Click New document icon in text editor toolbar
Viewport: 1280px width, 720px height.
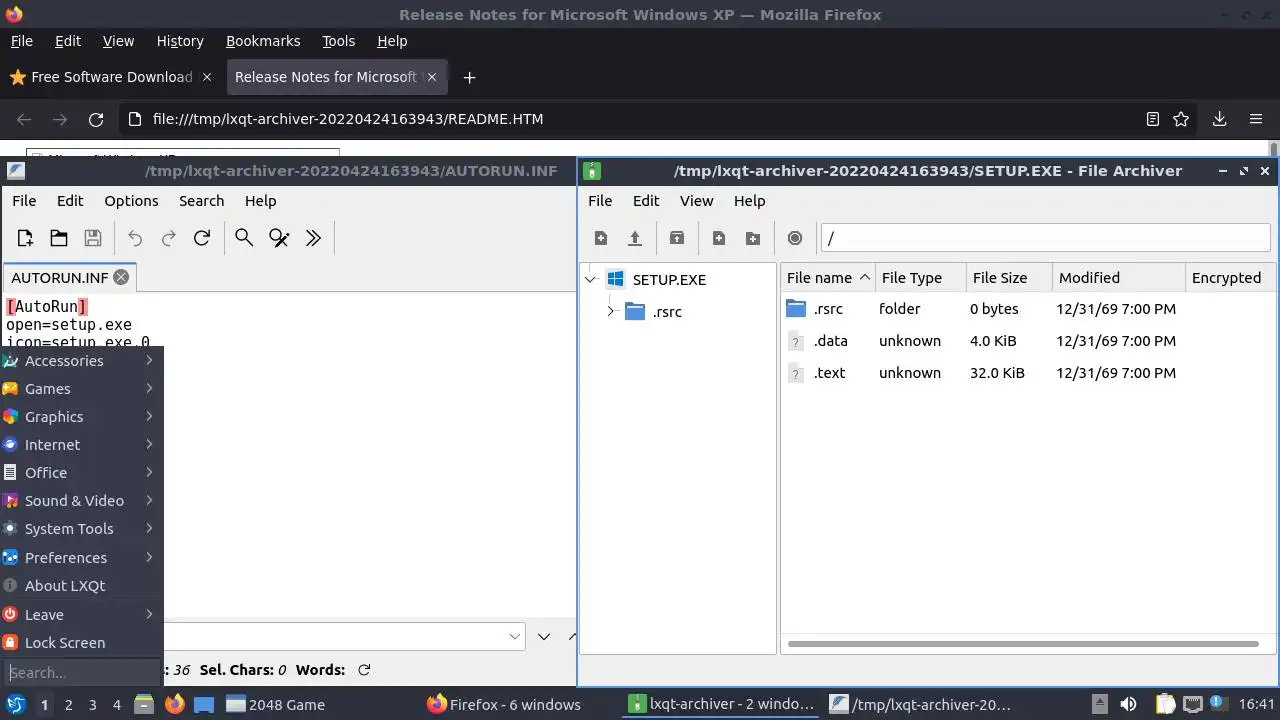click(25, 238)
